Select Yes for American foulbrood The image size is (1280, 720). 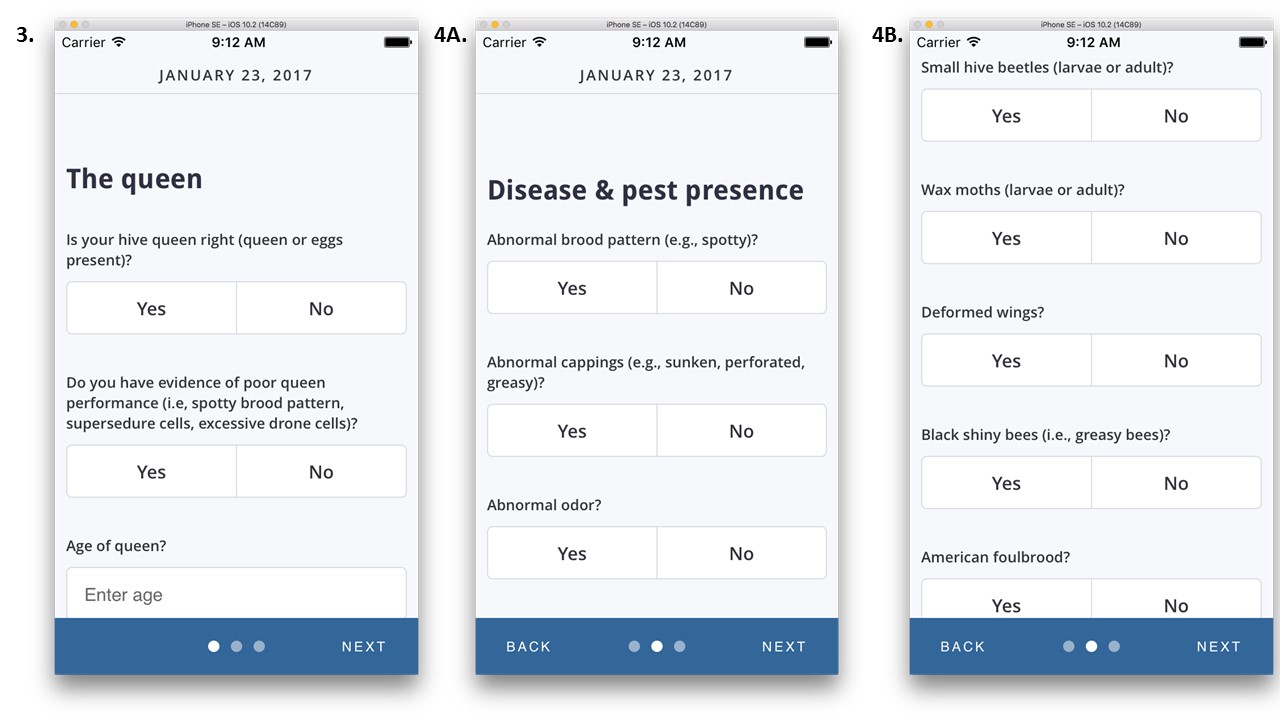1006,604
